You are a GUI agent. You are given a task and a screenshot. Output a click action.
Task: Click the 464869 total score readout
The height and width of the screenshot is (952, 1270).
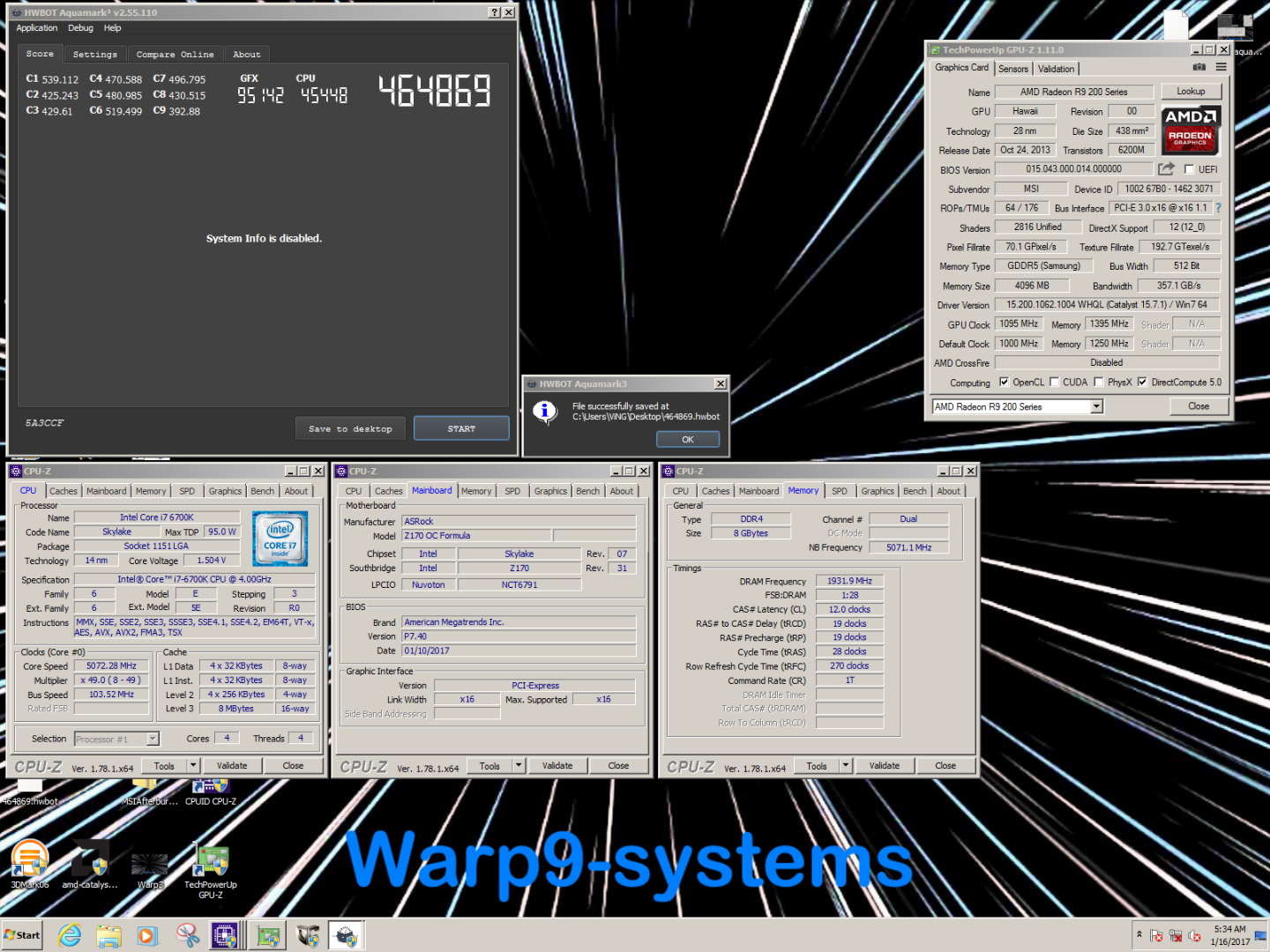[x=435, y=91]
